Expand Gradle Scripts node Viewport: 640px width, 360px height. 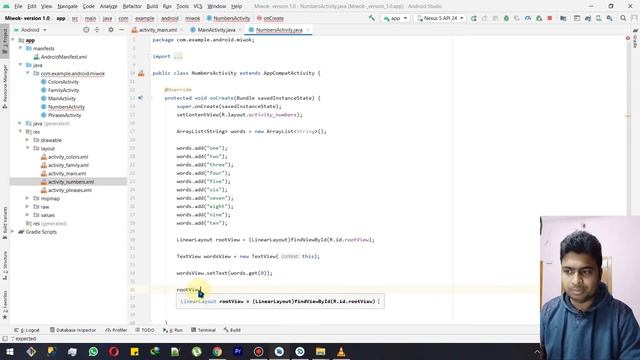[x=13, y=231]
